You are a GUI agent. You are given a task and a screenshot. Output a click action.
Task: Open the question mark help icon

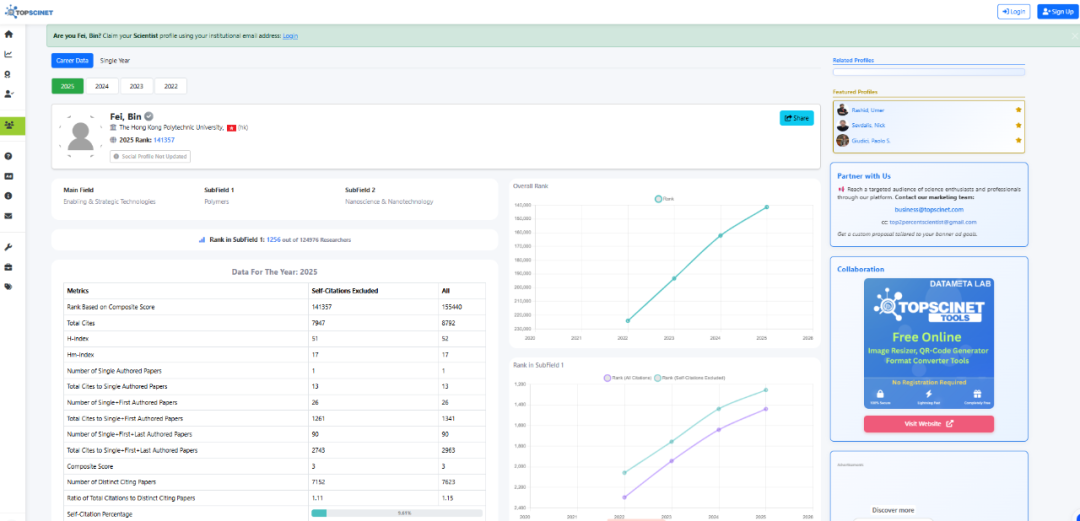click(x=8, y=156)
